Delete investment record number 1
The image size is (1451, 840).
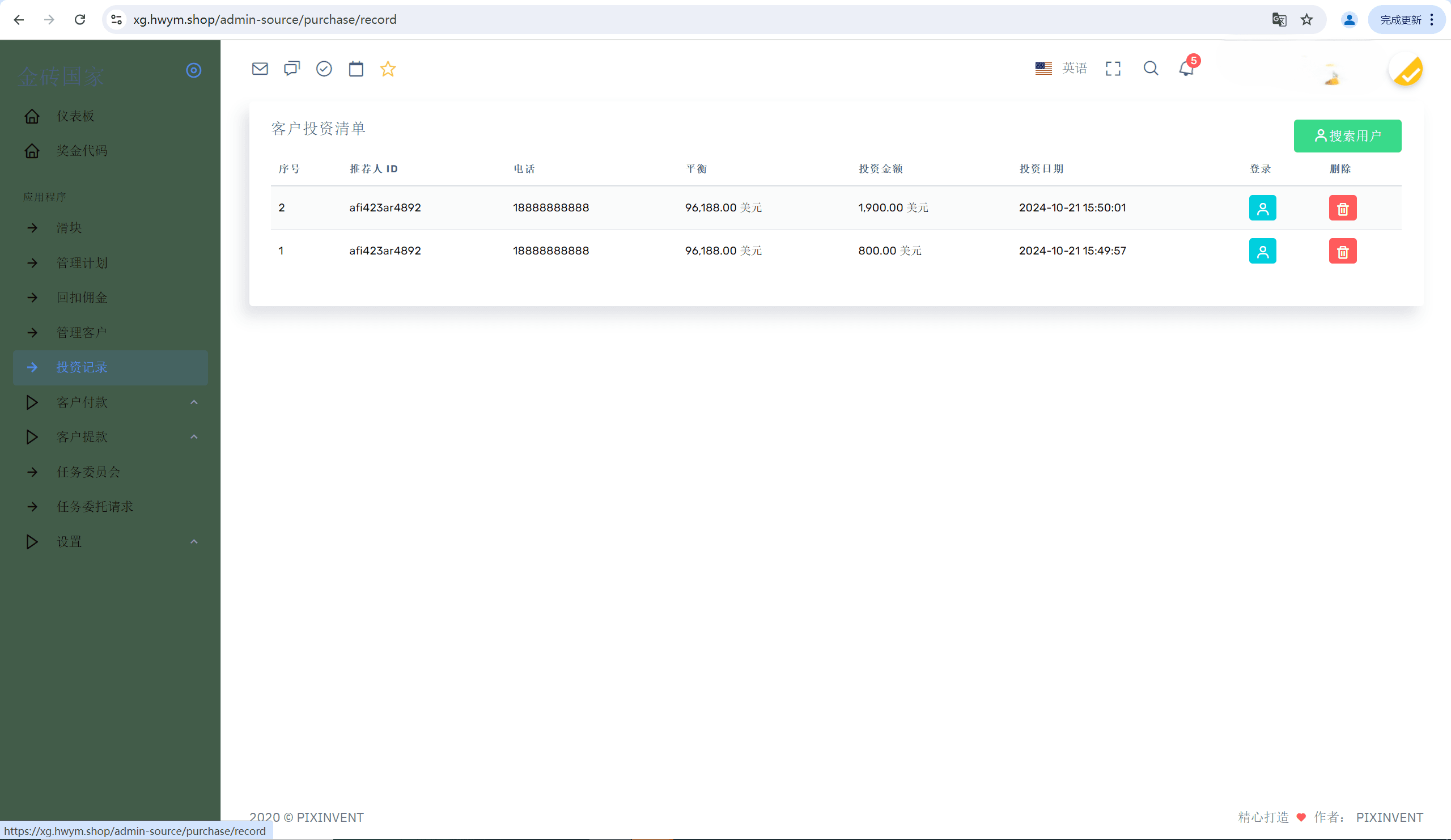(x=1342, y=251)
